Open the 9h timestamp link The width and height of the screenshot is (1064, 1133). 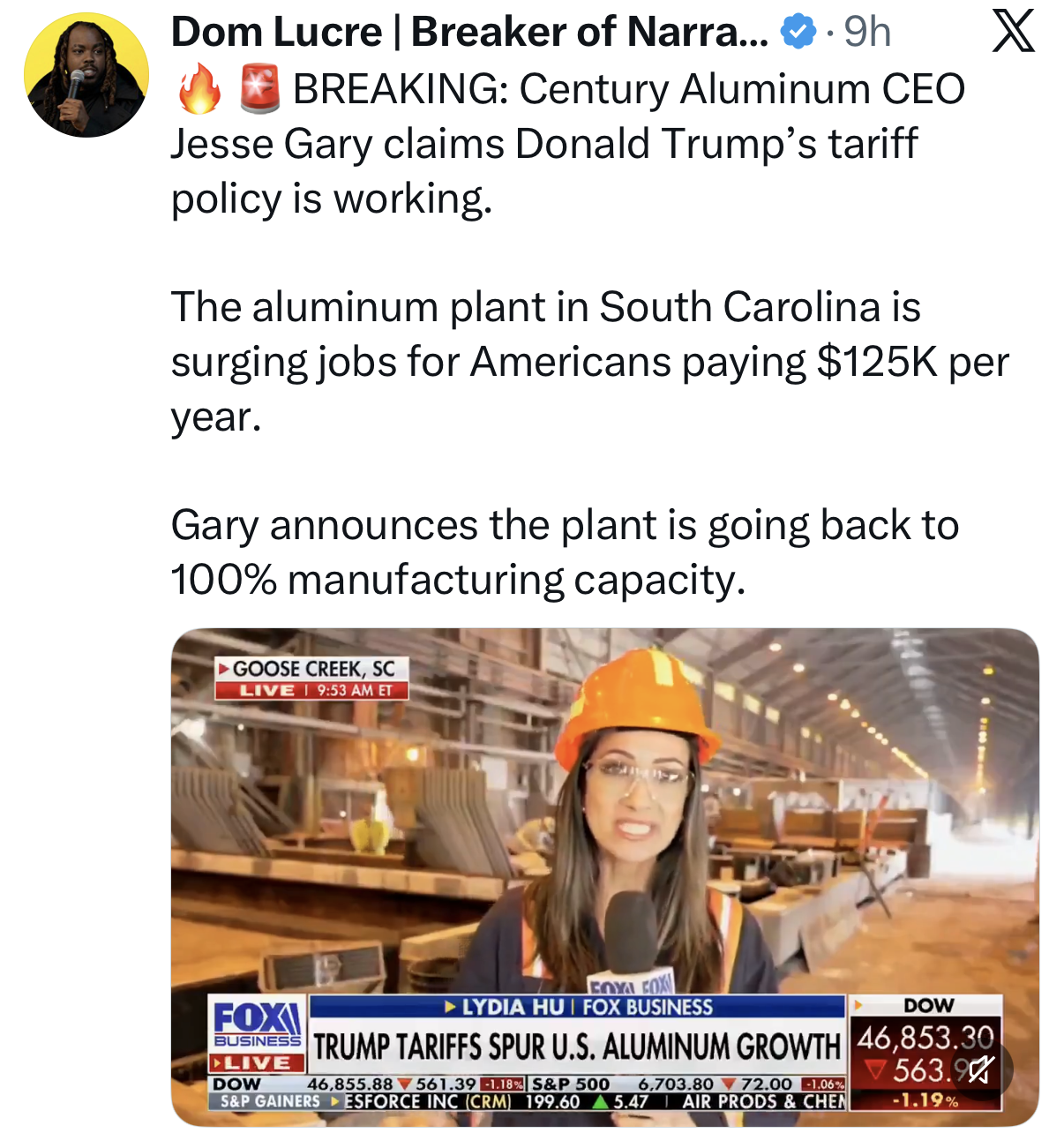pos(867,33)
